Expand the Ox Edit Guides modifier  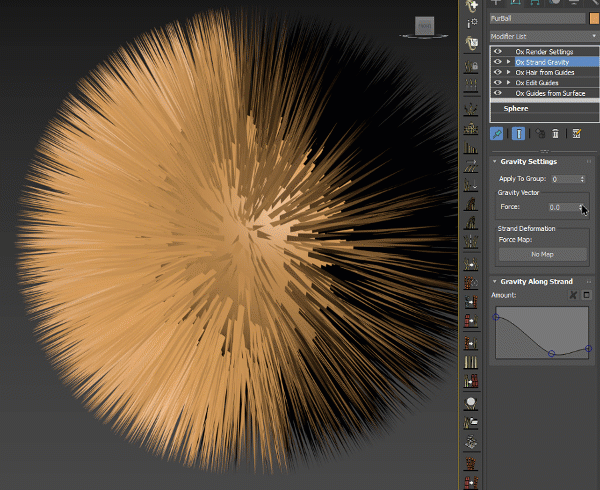[x=509, y=83]
